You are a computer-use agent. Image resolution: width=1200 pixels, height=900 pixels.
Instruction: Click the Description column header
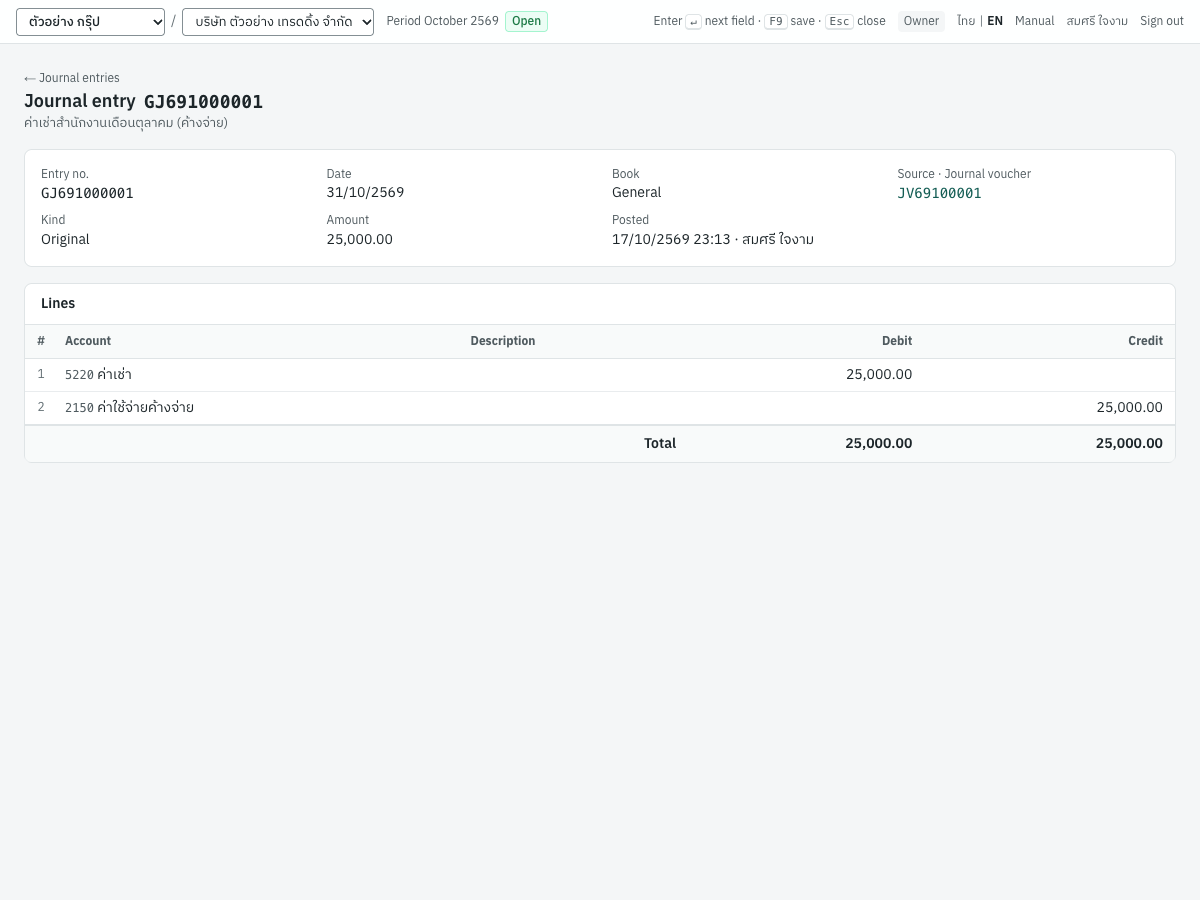click(x=503, y=341)
